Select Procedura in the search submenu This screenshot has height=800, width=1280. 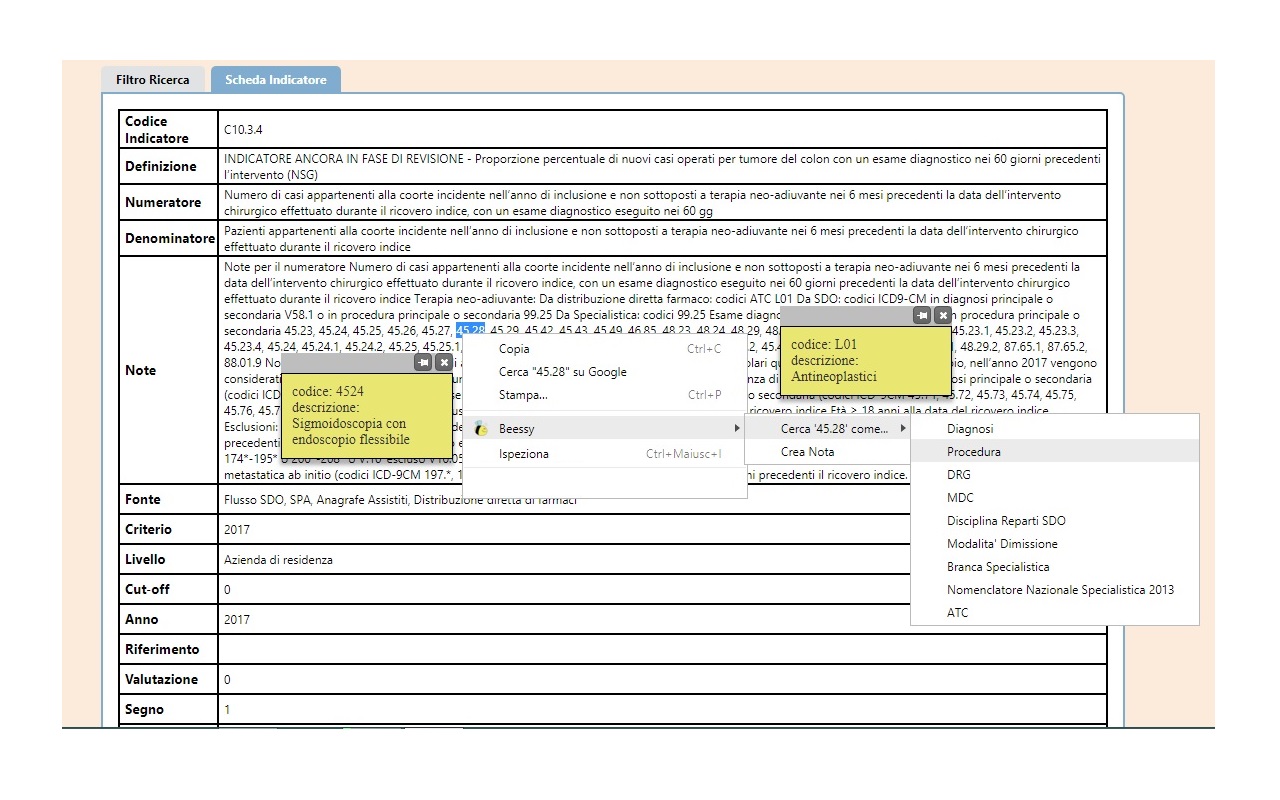pyautogui.click(x=1055, y=452)
